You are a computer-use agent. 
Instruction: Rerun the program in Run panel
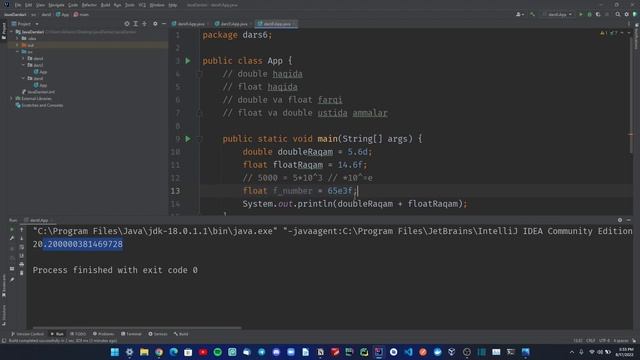point(12,229)
